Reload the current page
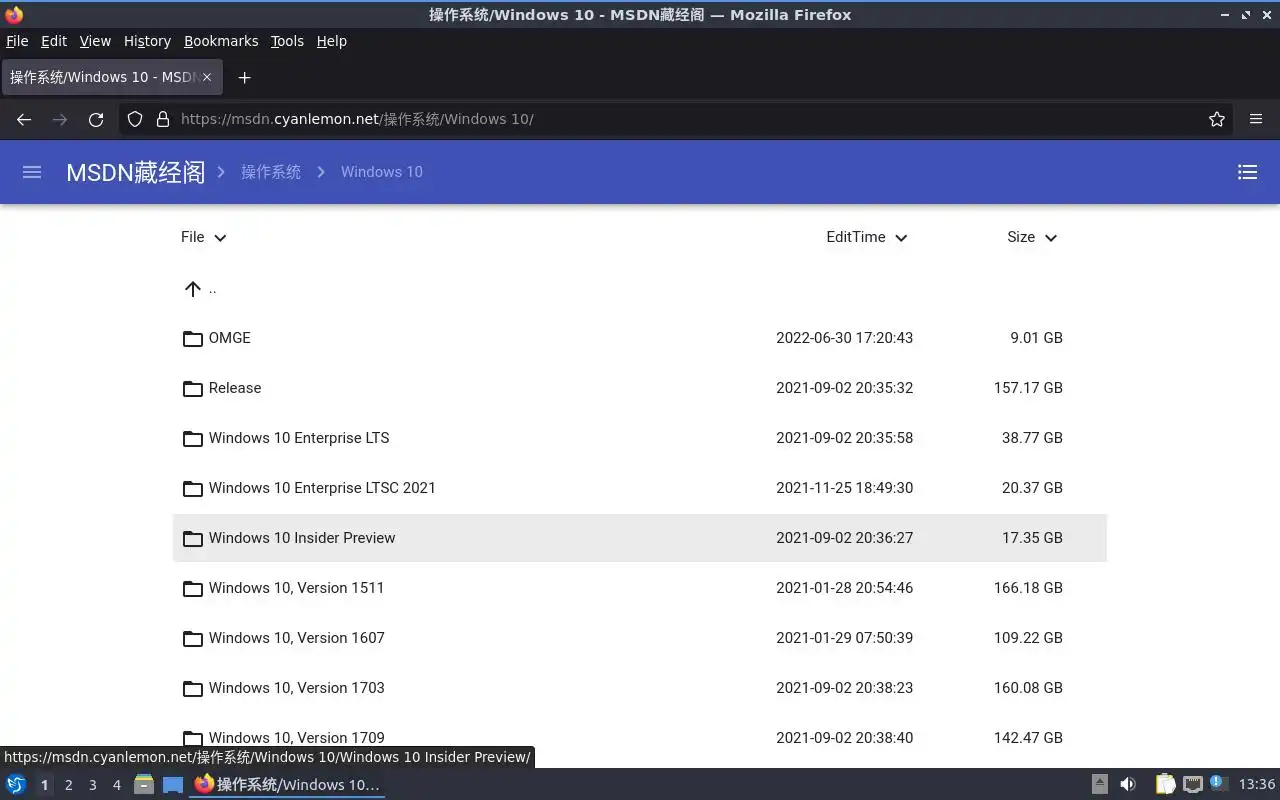This screenshot has width=1280, height=800. click(96, 119)
